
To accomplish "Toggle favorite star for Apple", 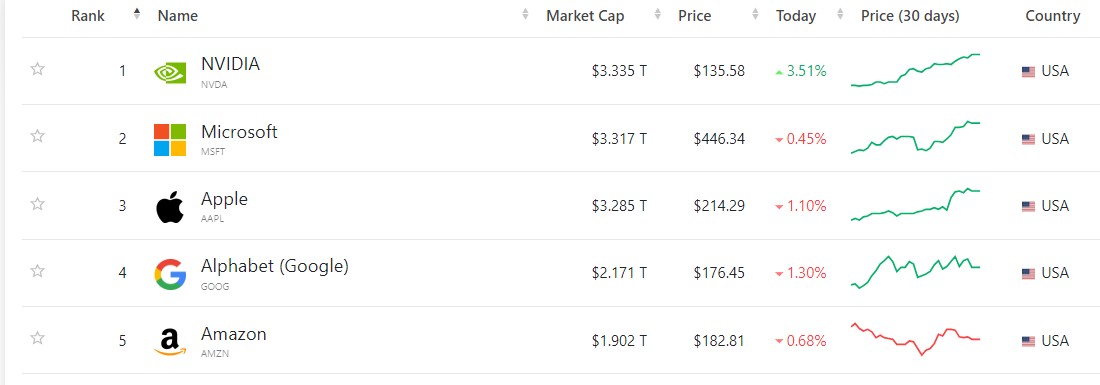I will click(x=38, y=204).
